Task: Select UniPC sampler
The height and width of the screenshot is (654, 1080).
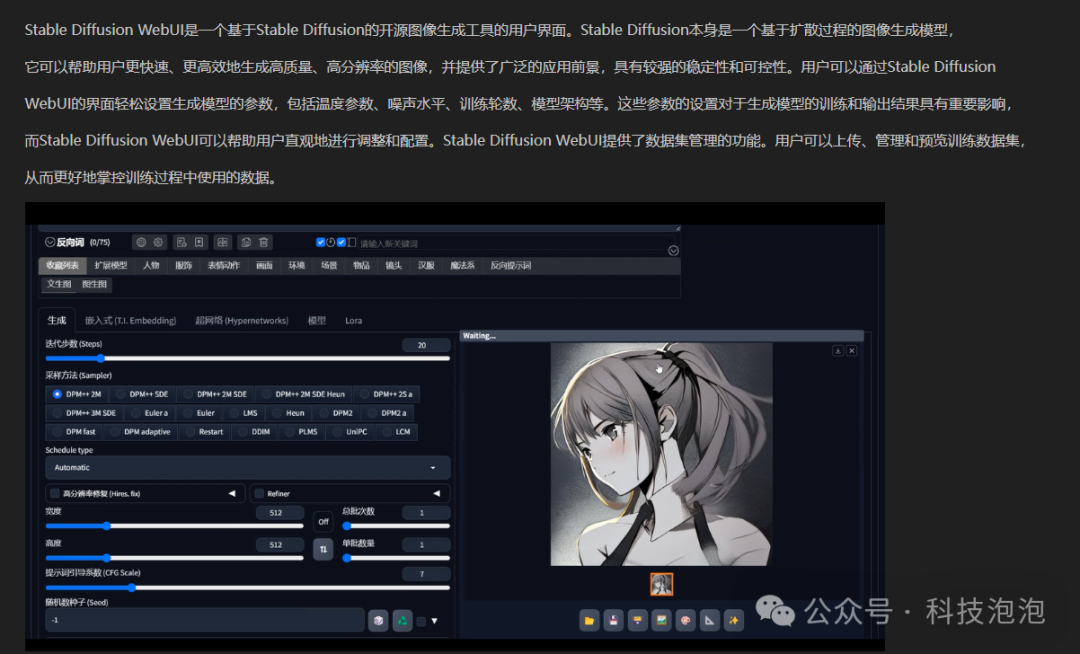Action: [x=350, y=432]
